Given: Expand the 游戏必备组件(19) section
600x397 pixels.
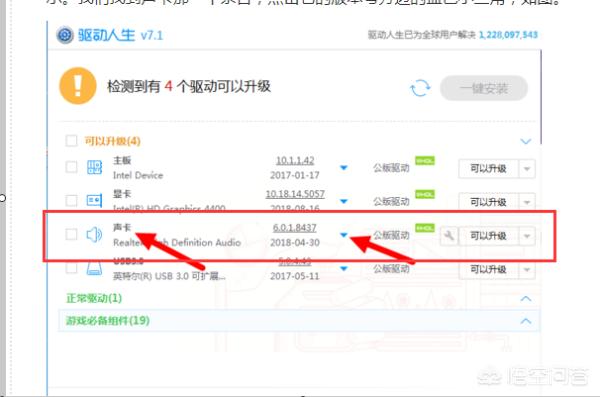Looking at the screenshot, I should [x=526, y=320].
